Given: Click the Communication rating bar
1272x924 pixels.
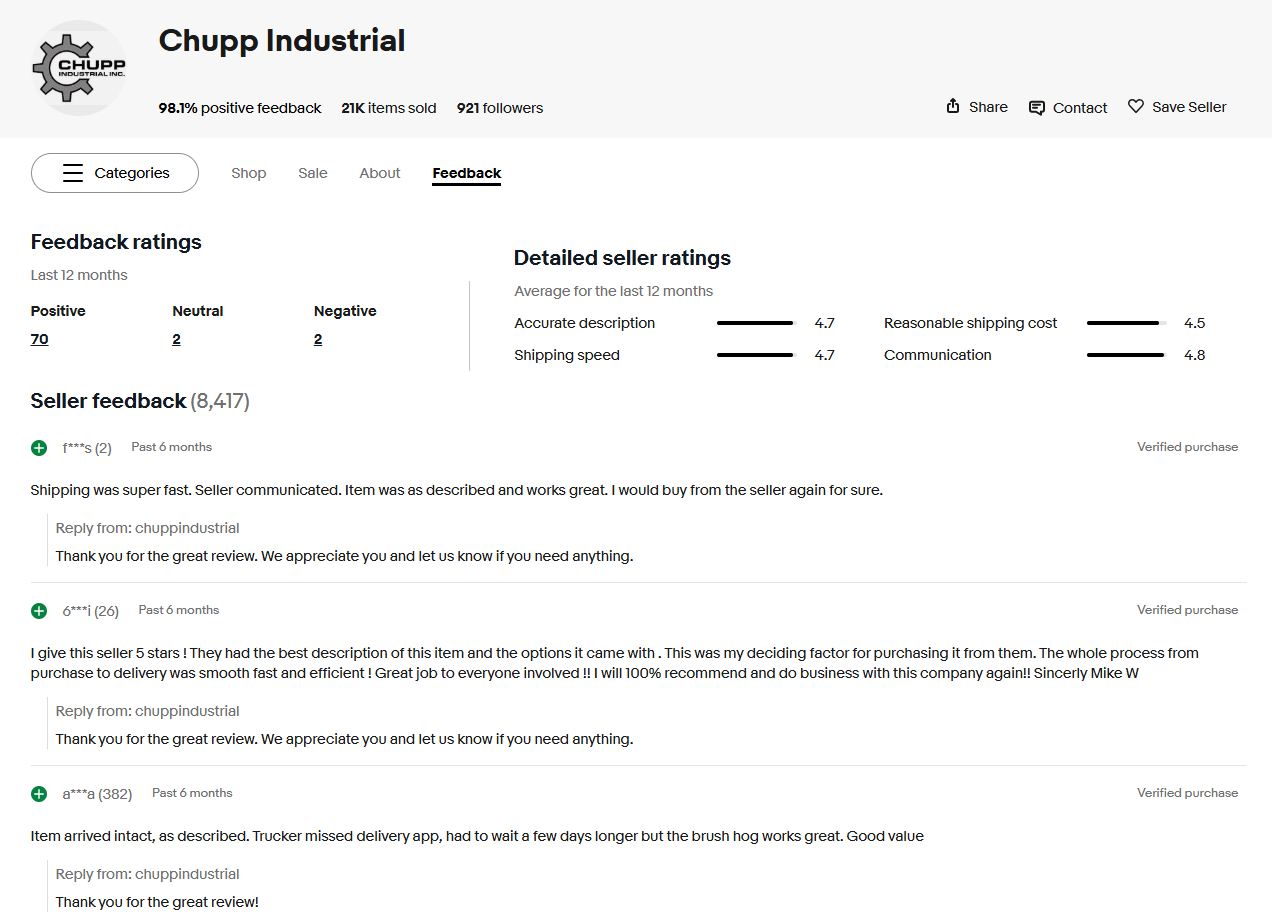Looking at the screenshot, I should 1126,355.
